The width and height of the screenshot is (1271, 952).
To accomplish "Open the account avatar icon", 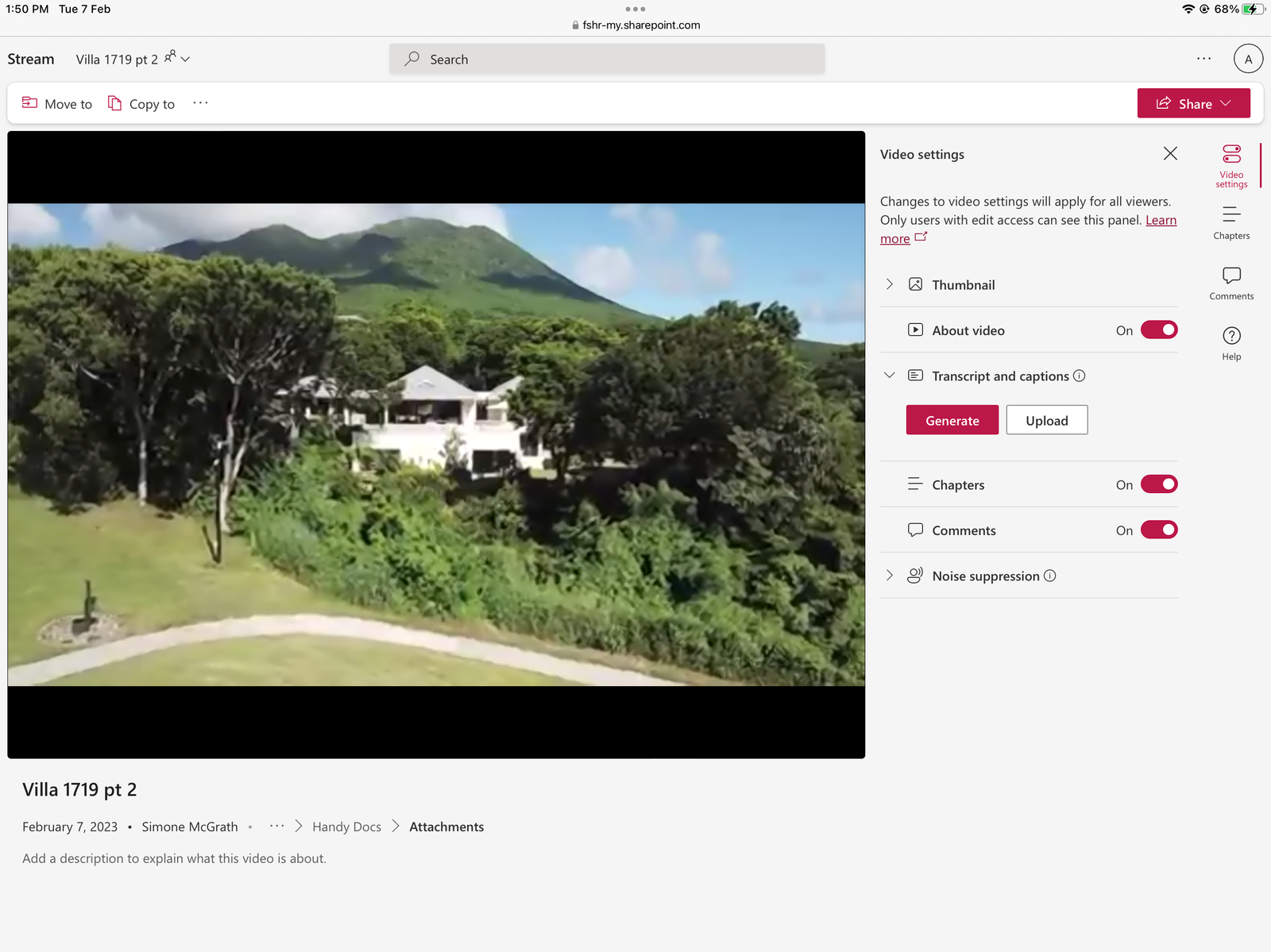I will pos(1248,59).
